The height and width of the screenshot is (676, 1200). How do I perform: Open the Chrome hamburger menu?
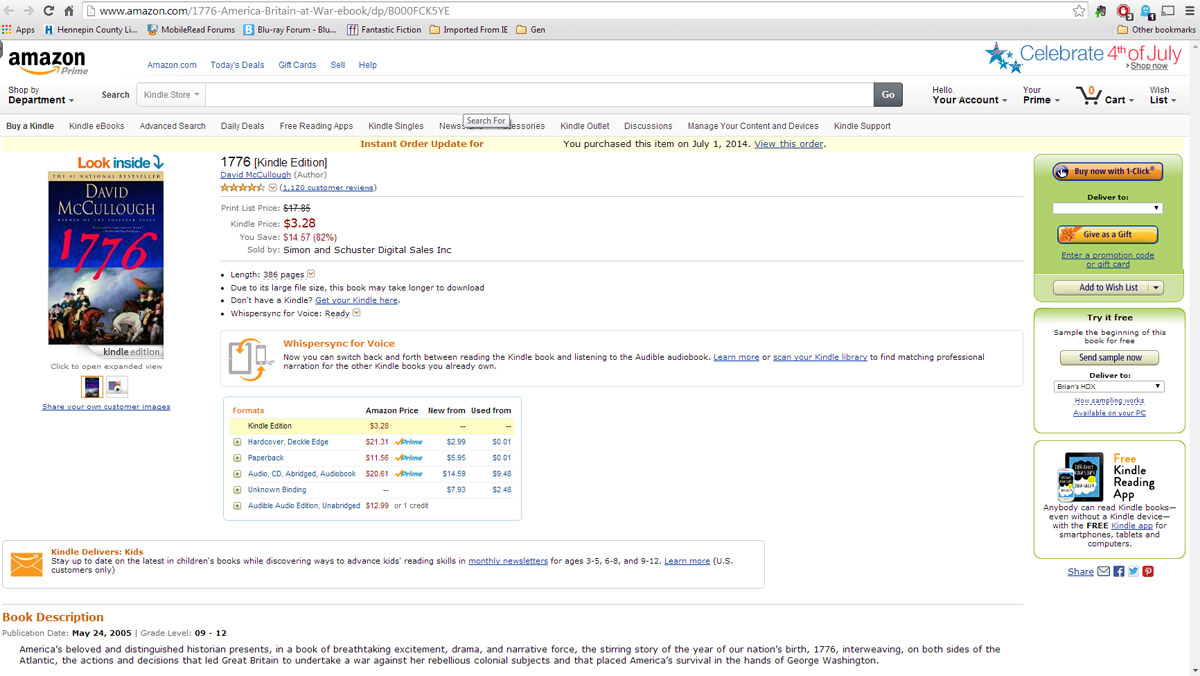(x=1189, y=11)
